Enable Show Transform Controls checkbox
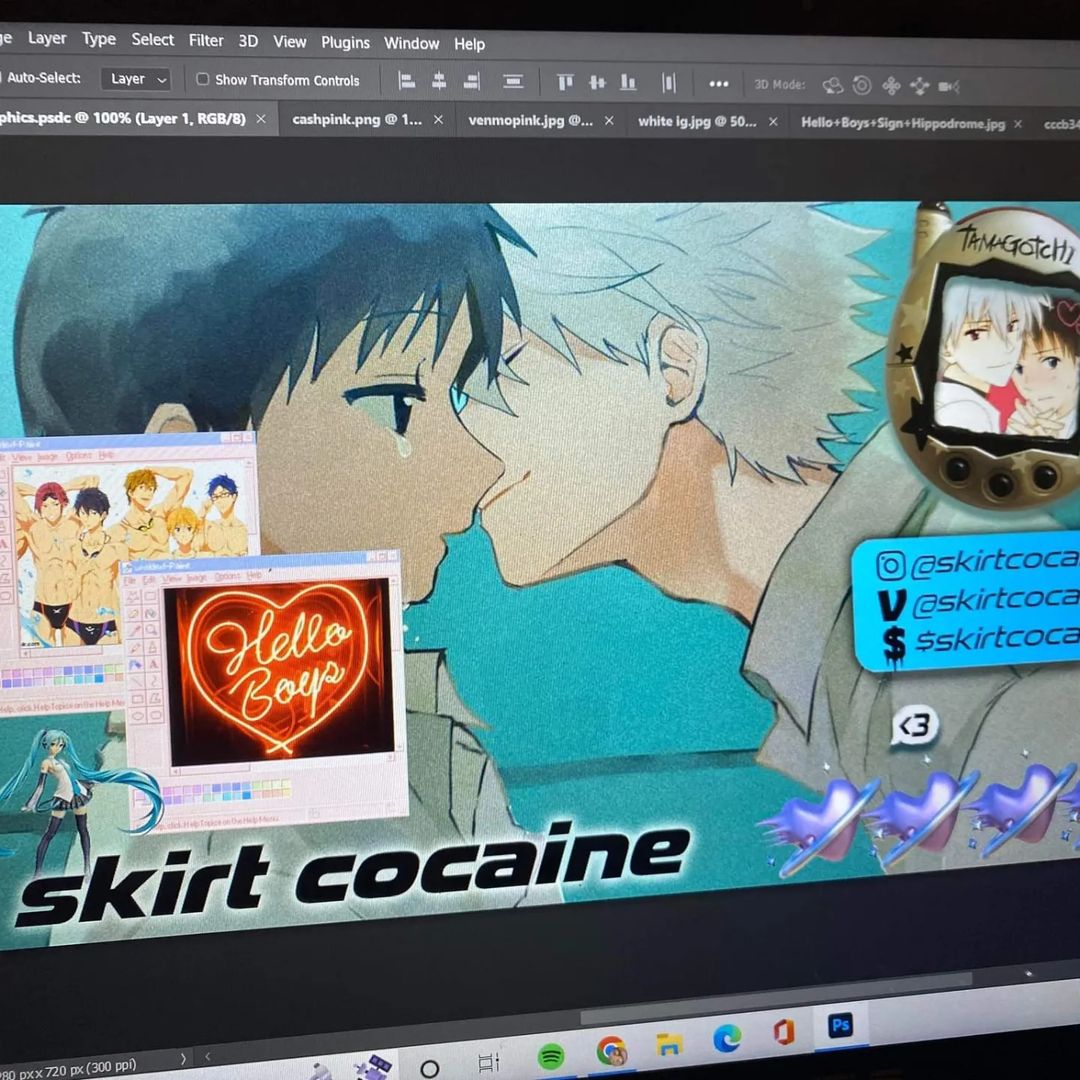 coord(203,79)
